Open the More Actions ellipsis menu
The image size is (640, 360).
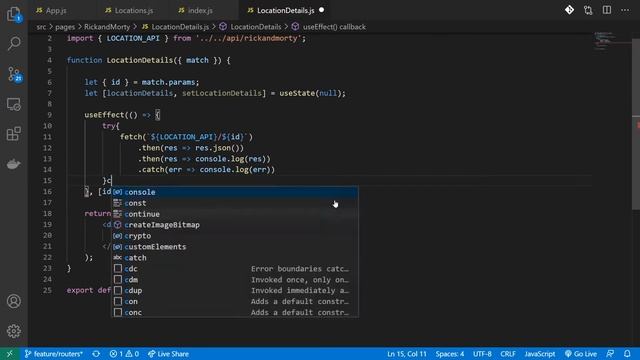coord(625,10)
